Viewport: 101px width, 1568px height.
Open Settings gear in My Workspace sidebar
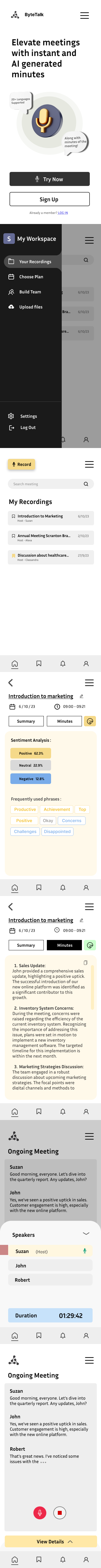11,416
